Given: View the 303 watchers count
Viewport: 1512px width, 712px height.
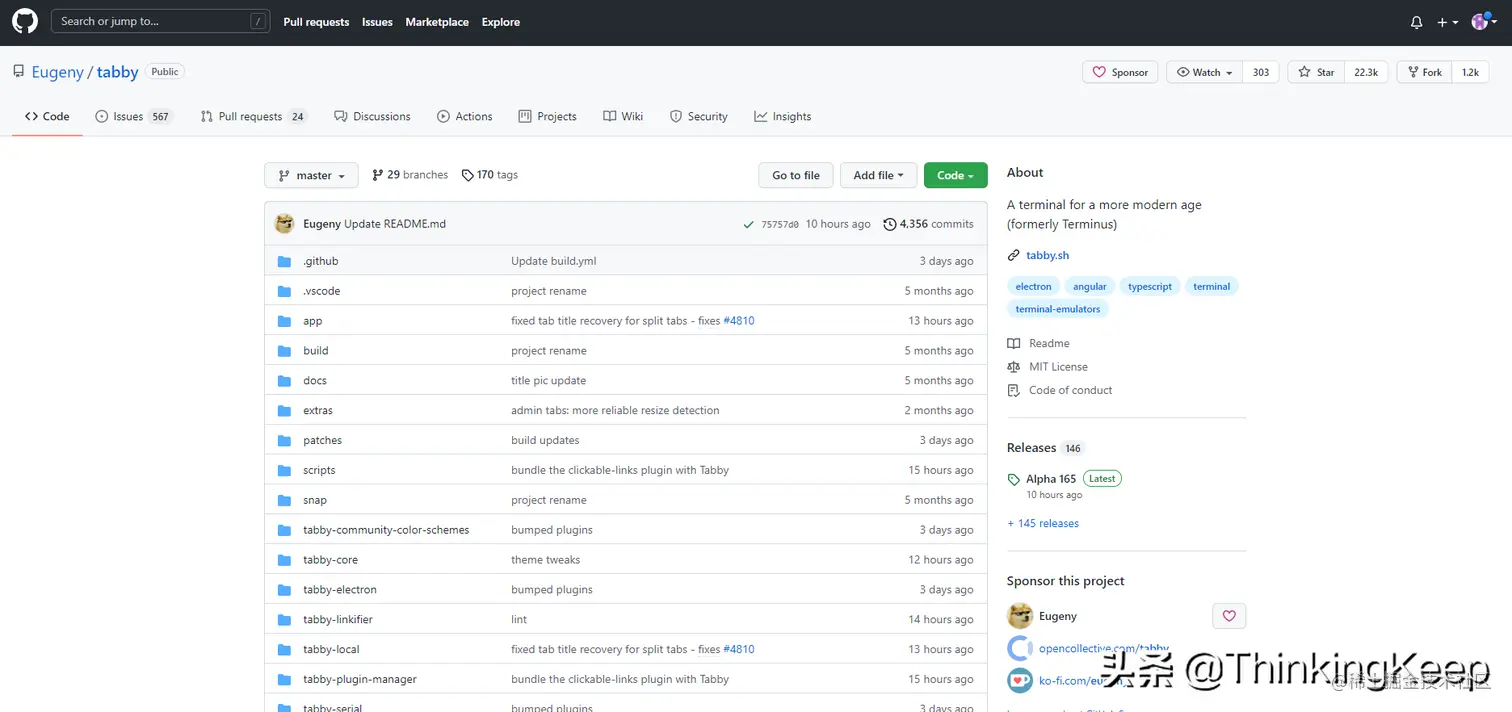Looking at the screenshot, I should 1261,72.
